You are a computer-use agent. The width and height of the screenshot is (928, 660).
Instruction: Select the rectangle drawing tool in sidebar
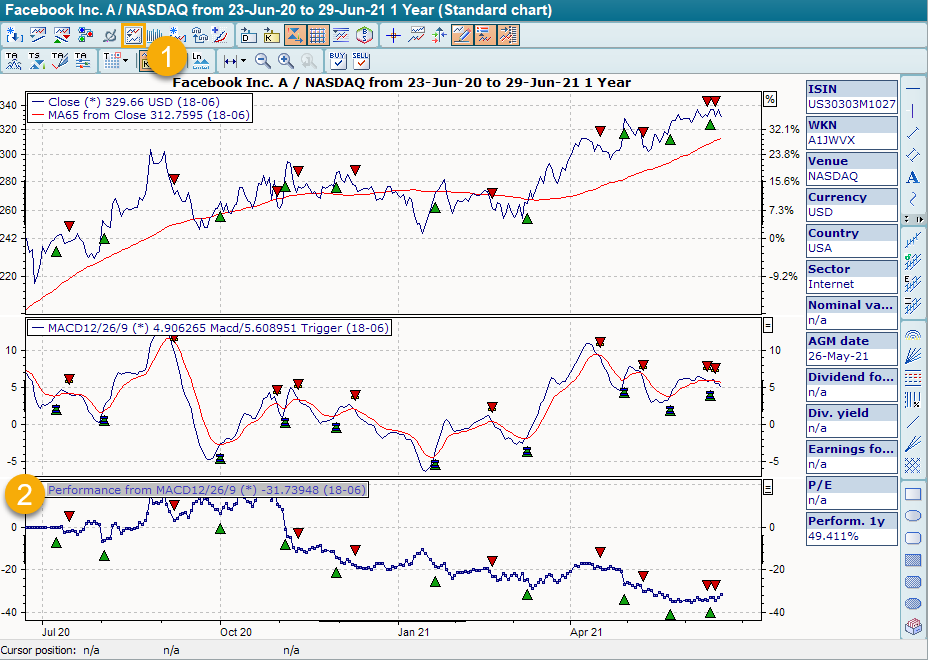coord(912,494)
